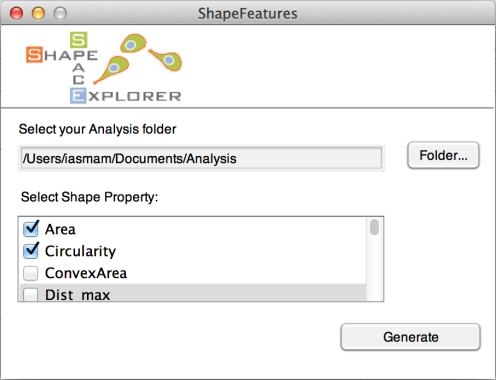This screenshot has width=496, height=380.
Task: Check the Dist_max checkbox
Action: 31,295
